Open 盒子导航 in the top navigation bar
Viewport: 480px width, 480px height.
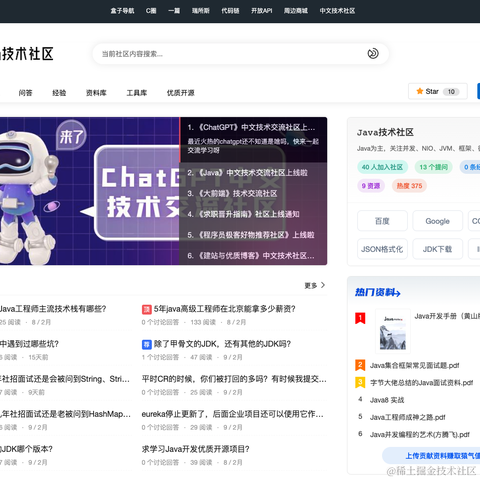(x=122, y=11)
